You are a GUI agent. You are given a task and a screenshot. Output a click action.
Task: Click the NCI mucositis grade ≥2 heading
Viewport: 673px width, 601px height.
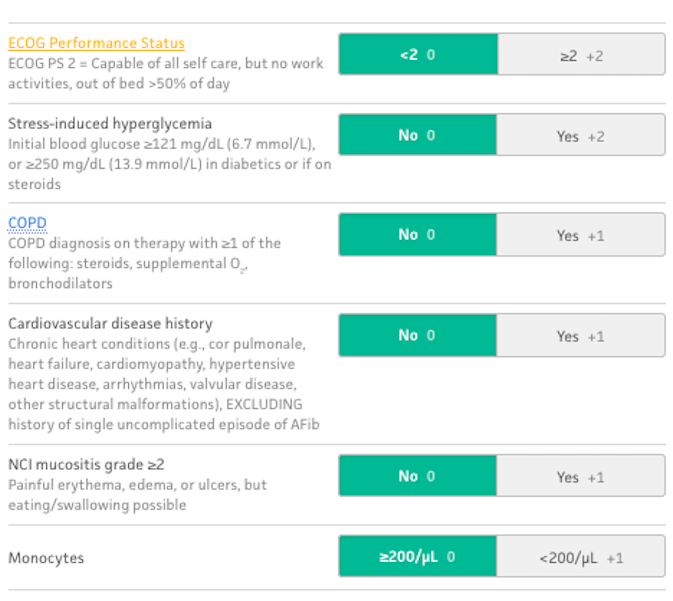tap(86, 464)
